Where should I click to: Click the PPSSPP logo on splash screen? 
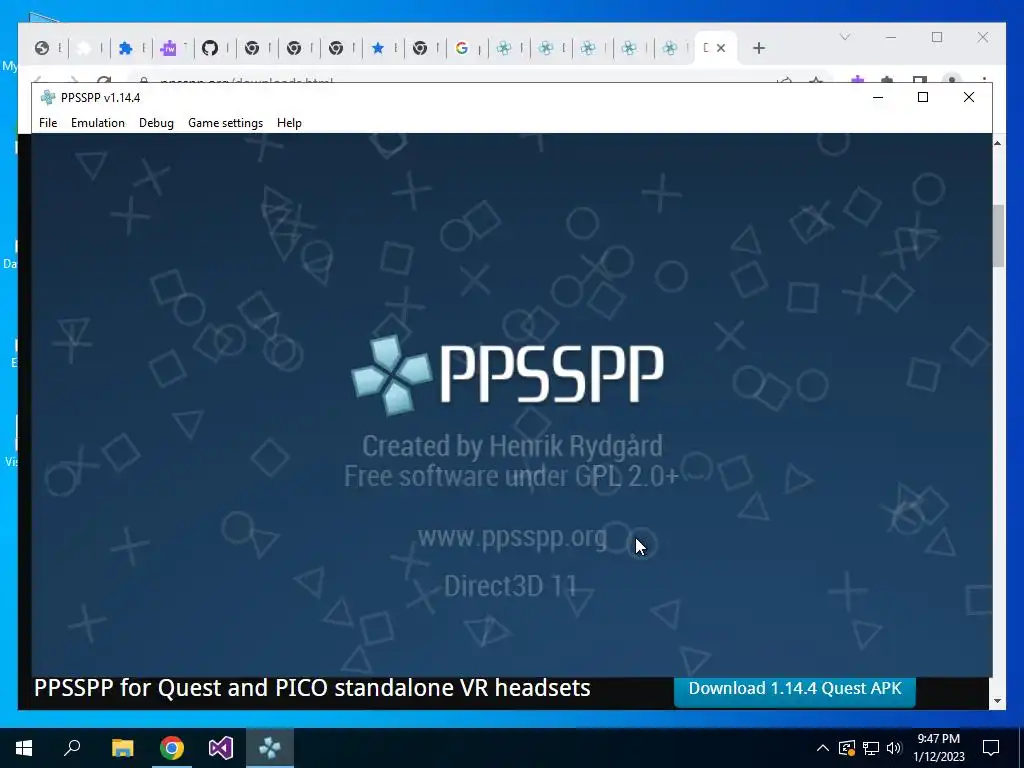[x=507, y=374]
